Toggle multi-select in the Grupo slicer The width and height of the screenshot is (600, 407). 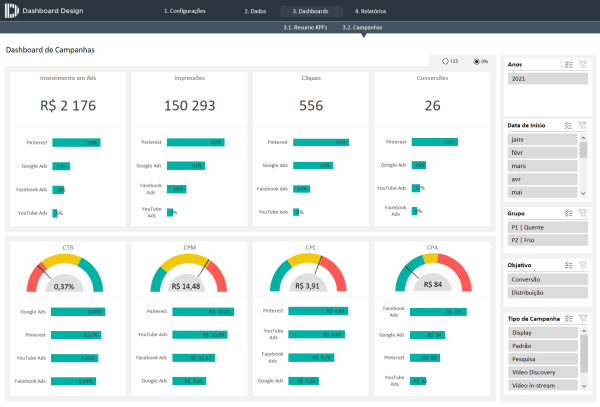coord(568,214)
